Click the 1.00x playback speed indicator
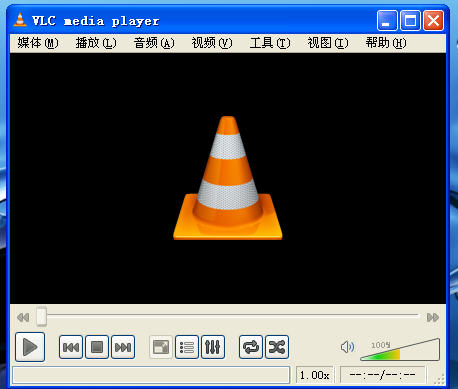The width and height of the screenshot is (458, 389). point(315,375)
